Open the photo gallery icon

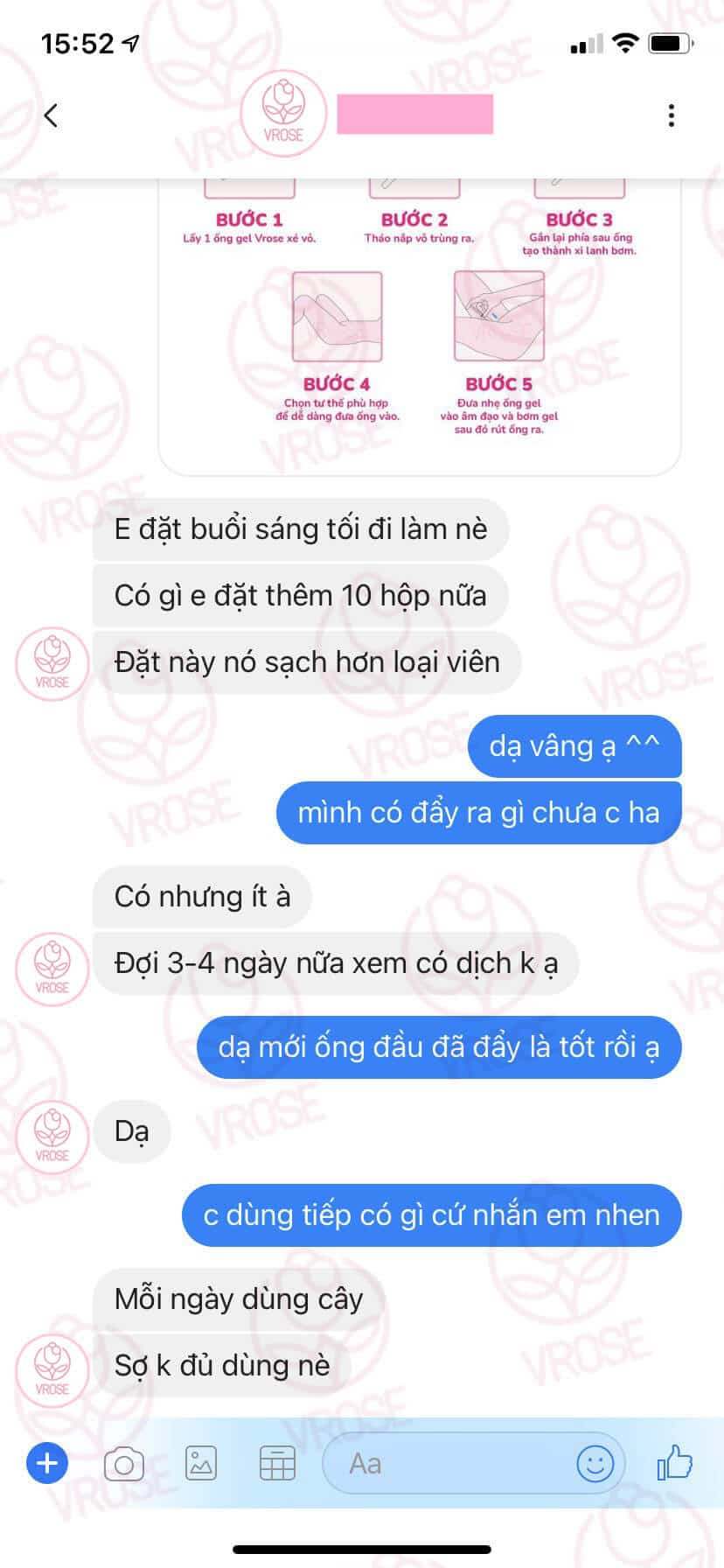tap(200, 1463)
